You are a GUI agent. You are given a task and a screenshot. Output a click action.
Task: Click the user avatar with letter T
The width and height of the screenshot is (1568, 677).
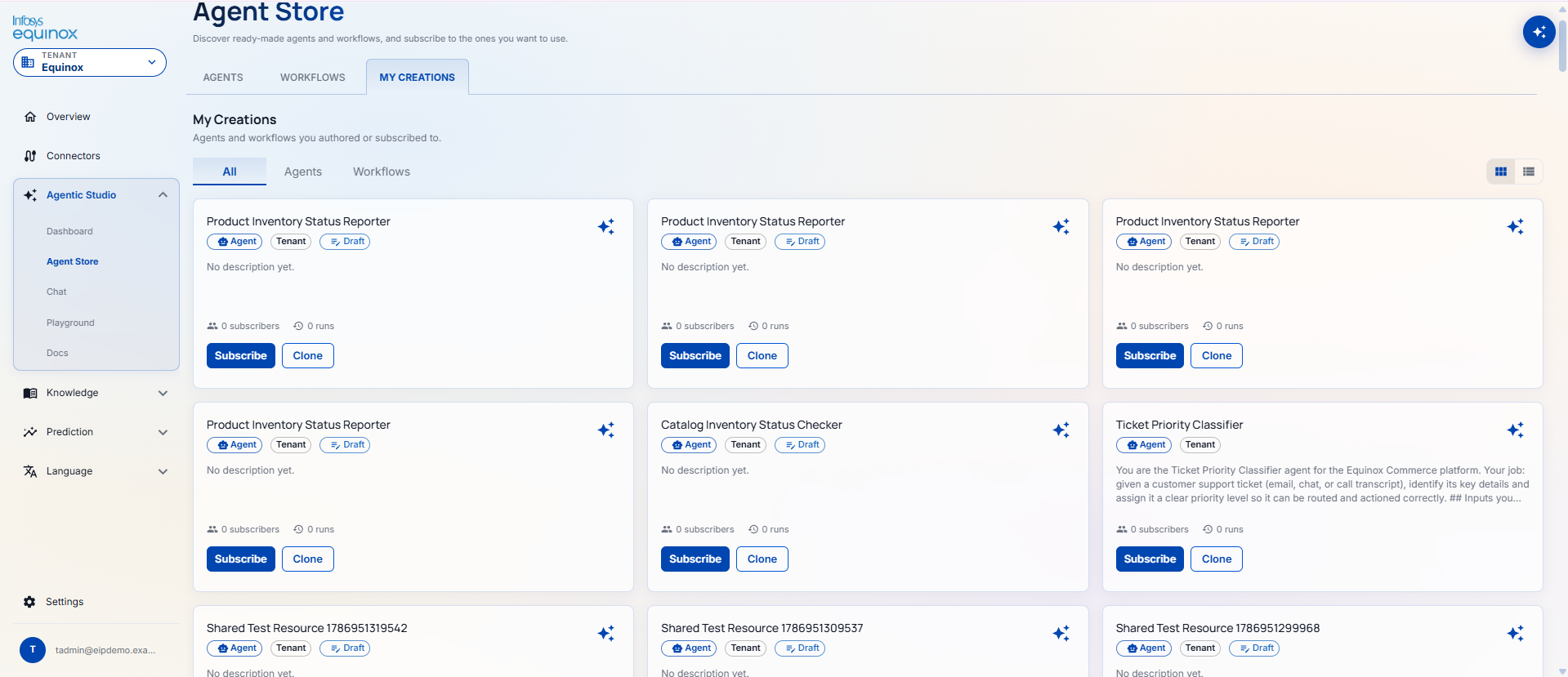coord(33,650)
